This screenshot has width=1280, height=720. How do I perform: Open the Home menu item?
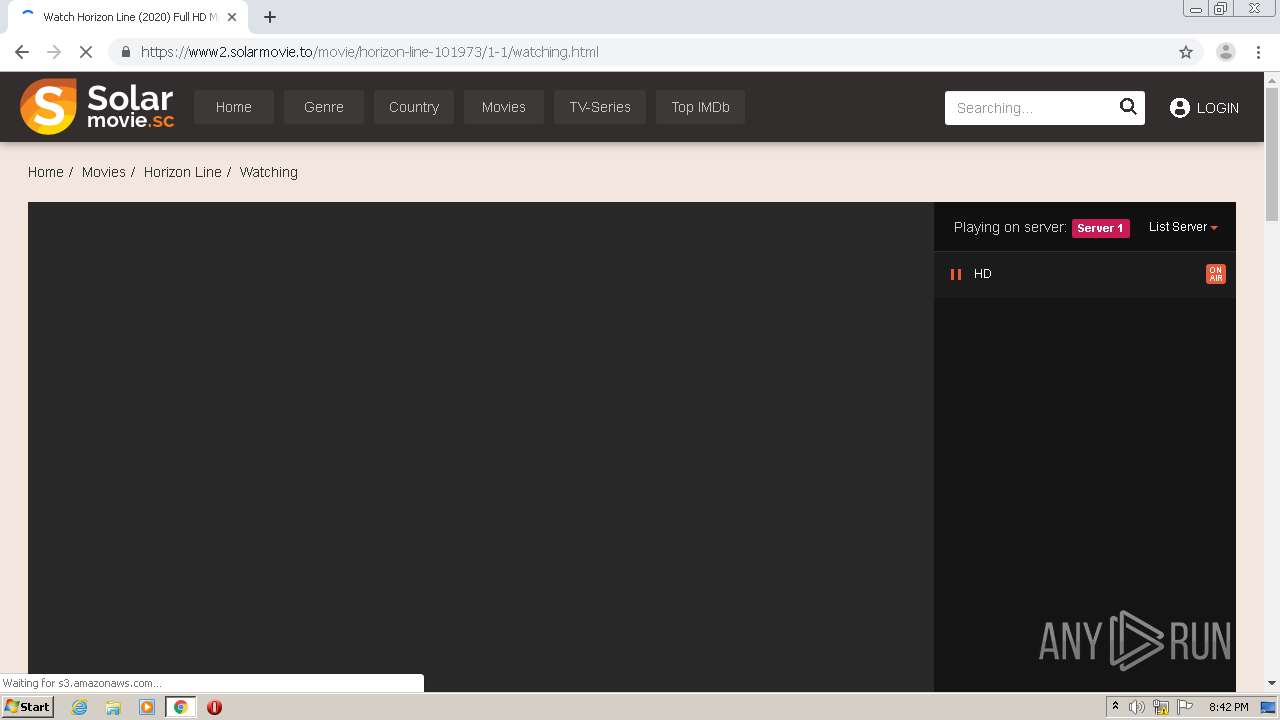(234, 107)
